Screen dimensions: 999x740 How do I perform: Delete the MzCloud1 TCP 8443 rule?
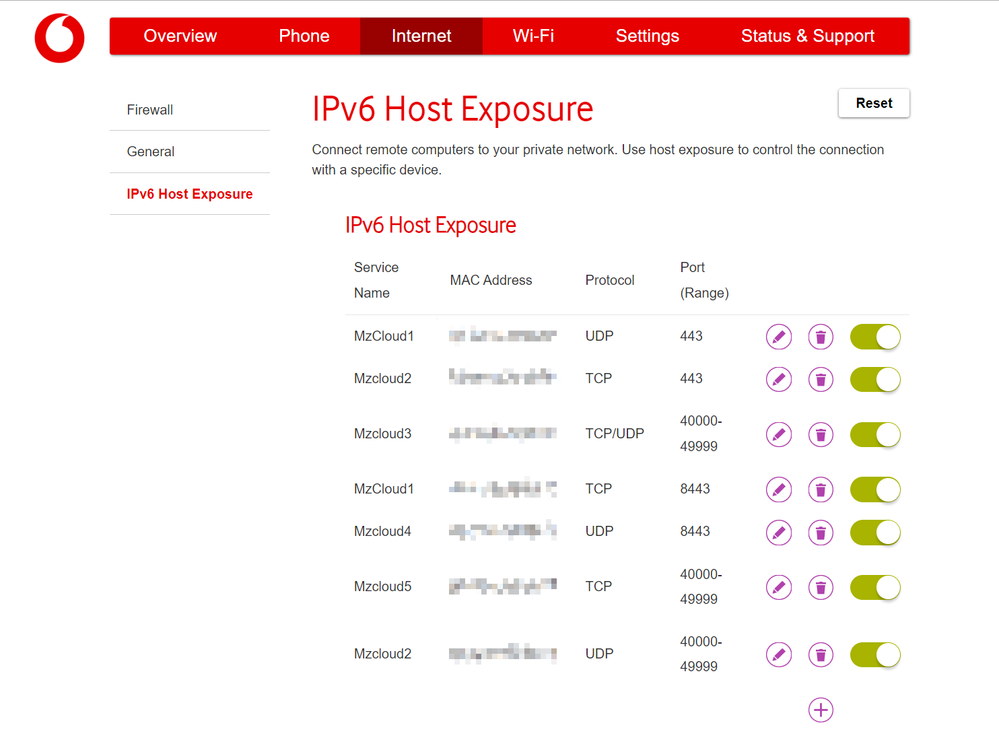click(x=820, y=489)
